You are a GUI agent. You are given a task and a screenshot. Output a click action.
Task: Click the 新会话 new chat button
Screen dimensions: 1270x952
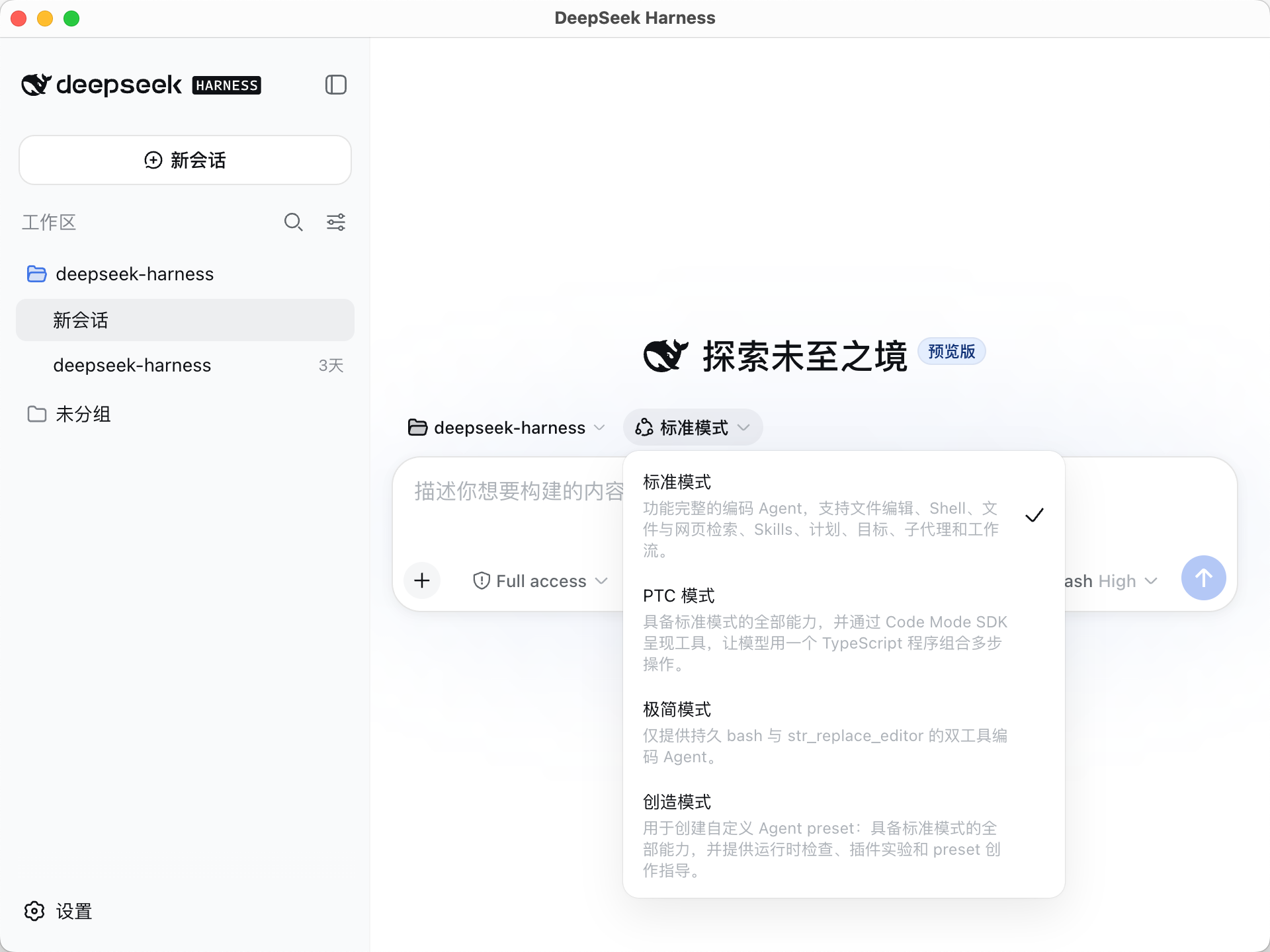point(185,160)
